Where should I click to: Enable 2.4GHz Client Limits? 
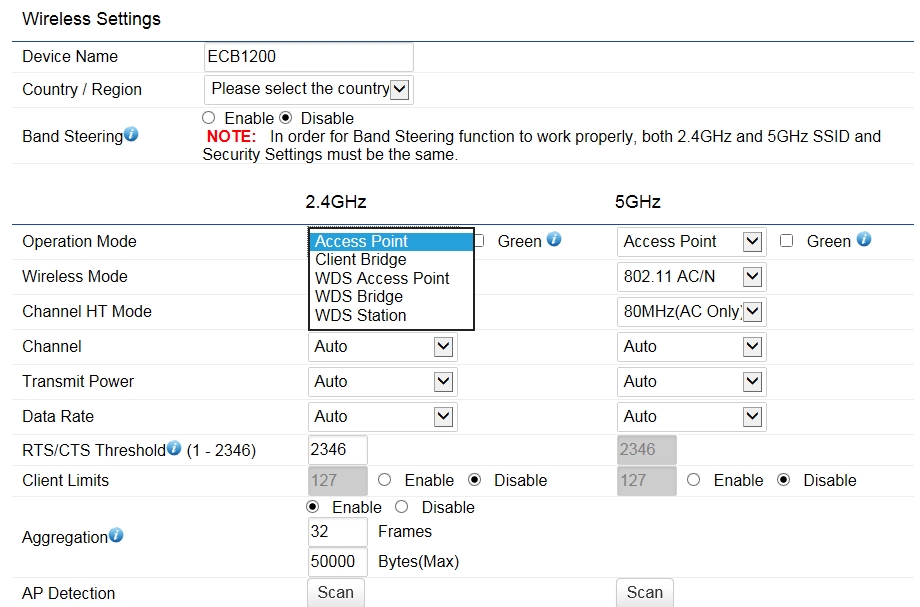point(385,480)
